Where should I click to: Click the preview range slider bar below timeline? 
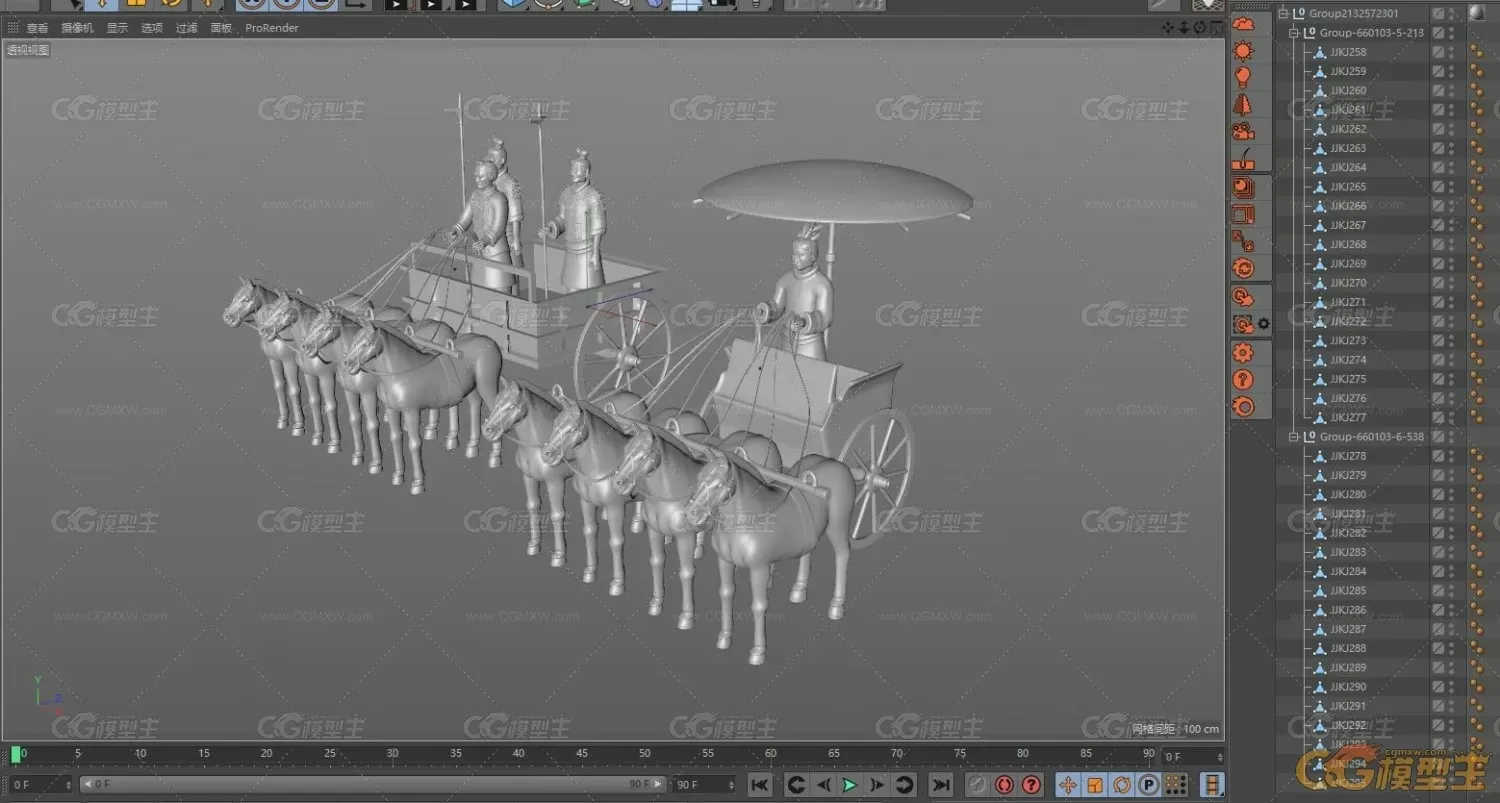[372, 785]
